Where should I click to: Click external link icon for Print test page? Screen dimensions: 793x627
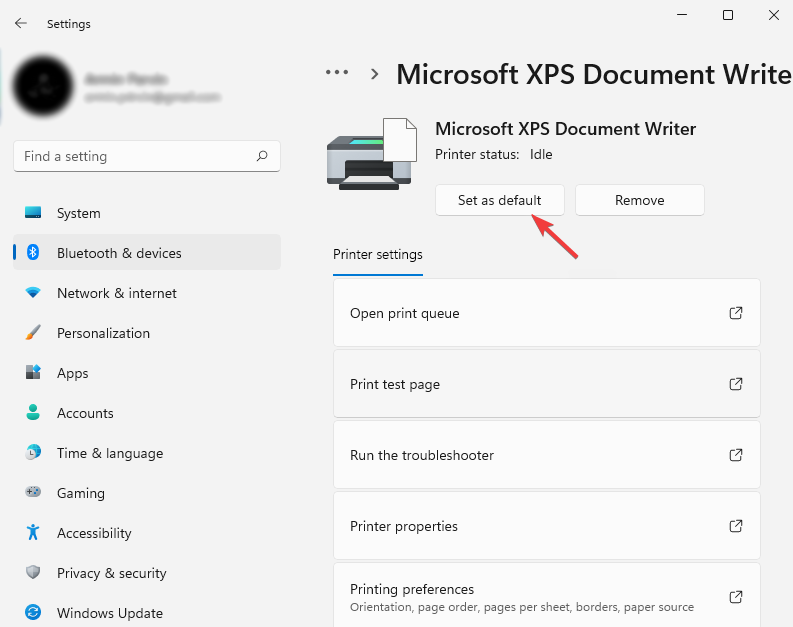point(736,384)
